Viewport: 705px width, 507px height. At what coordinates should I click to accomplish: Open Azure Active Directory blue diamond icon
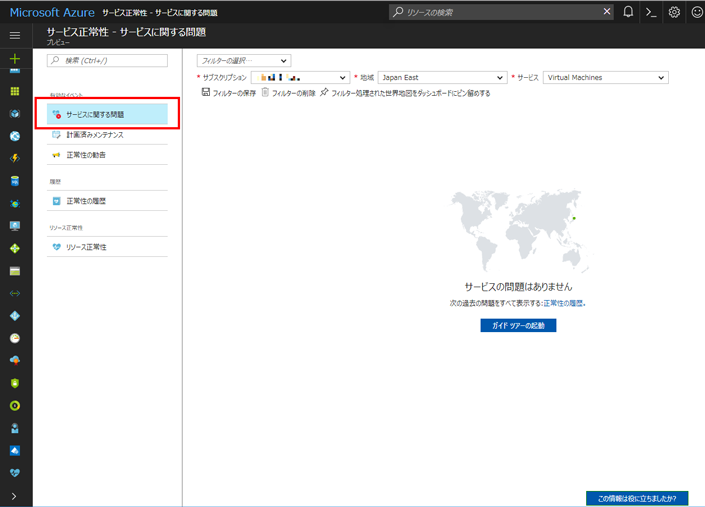click(x=15, y=316)
